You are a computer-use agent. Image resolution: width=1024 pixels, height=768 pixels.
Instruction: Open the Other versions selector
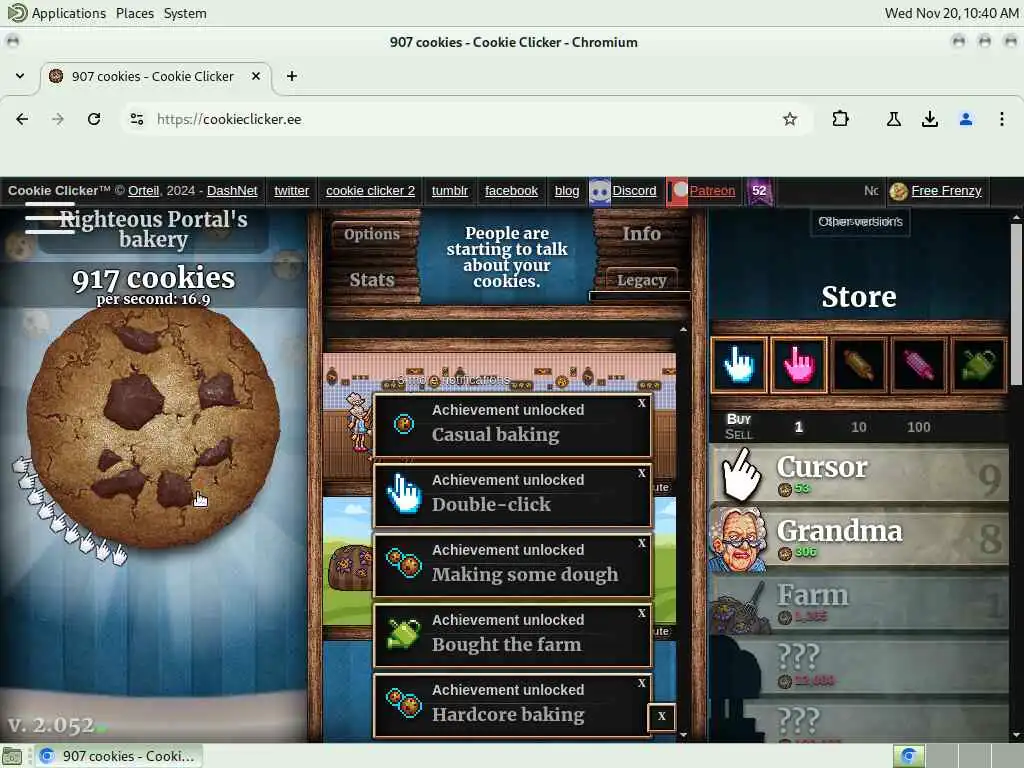pos(861,222)
